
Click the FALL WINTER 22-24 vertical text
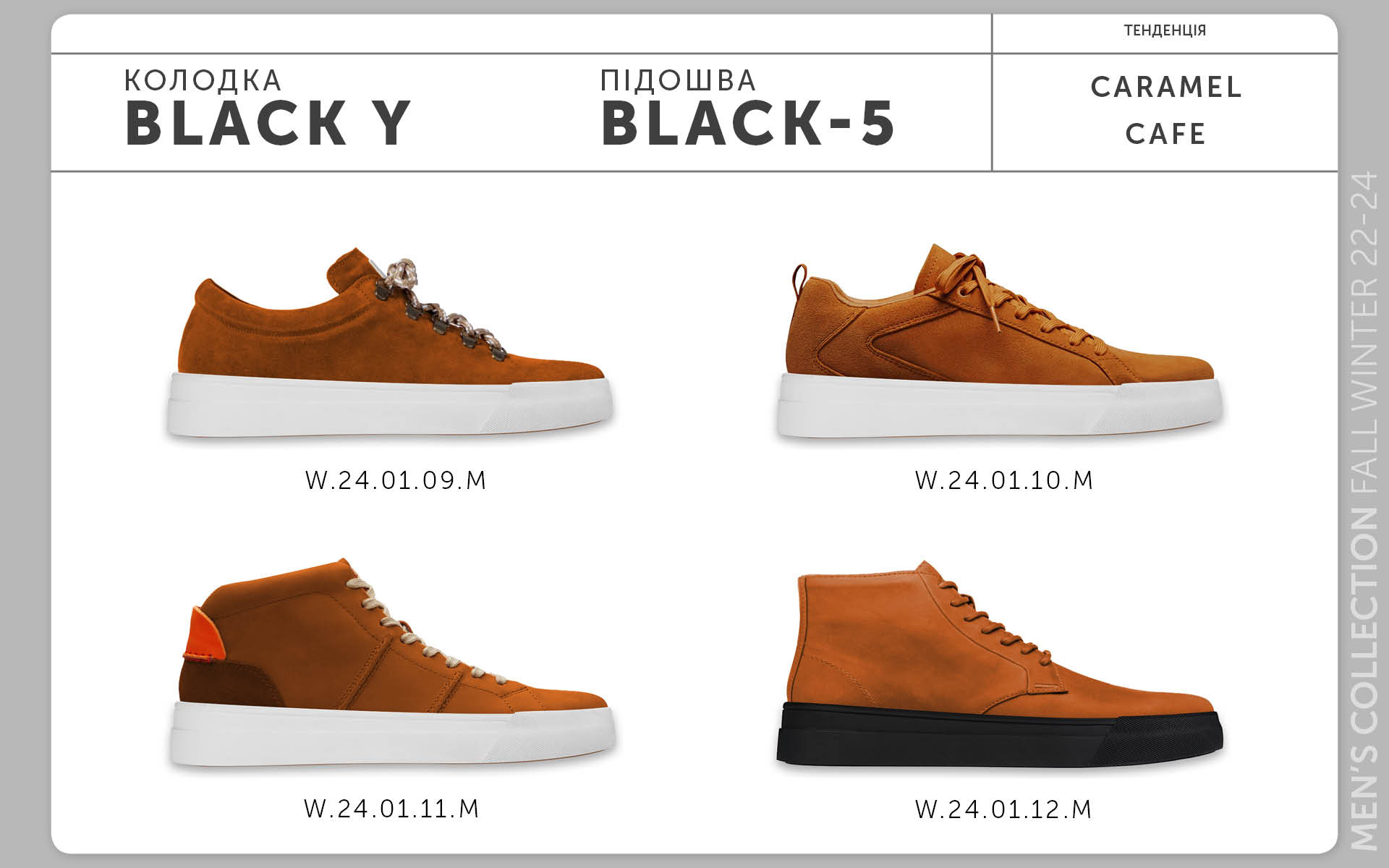tap(1364, 334)
